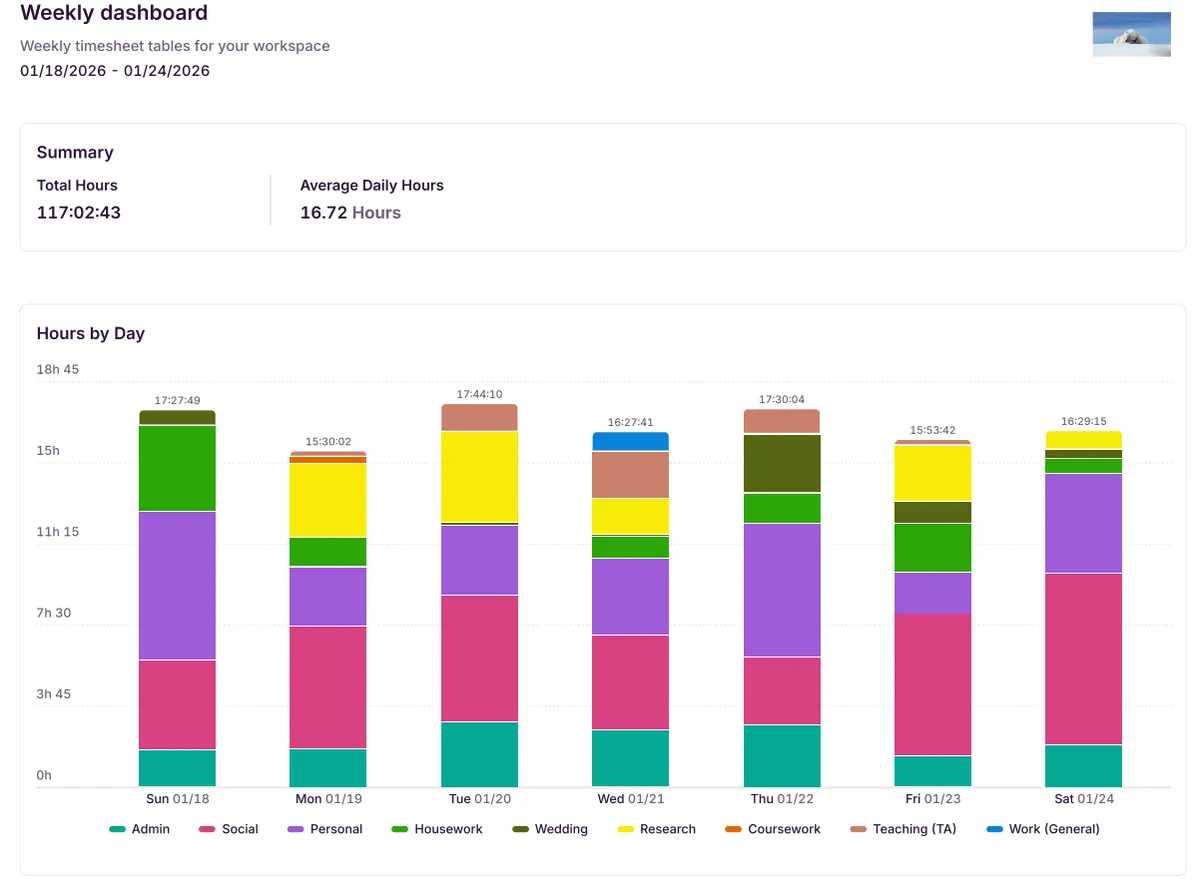Click the pink Social segment on Monday
This screenshot has height=881, width=1200.
tap(328, 688)
